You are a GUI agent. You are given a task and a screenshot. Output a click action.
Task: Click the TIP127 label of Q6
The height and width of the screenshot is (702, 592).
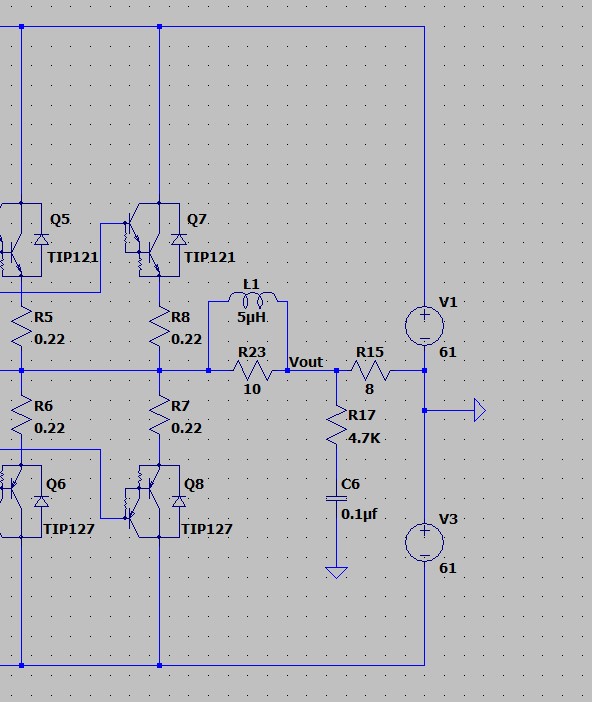tap(69, 529)
